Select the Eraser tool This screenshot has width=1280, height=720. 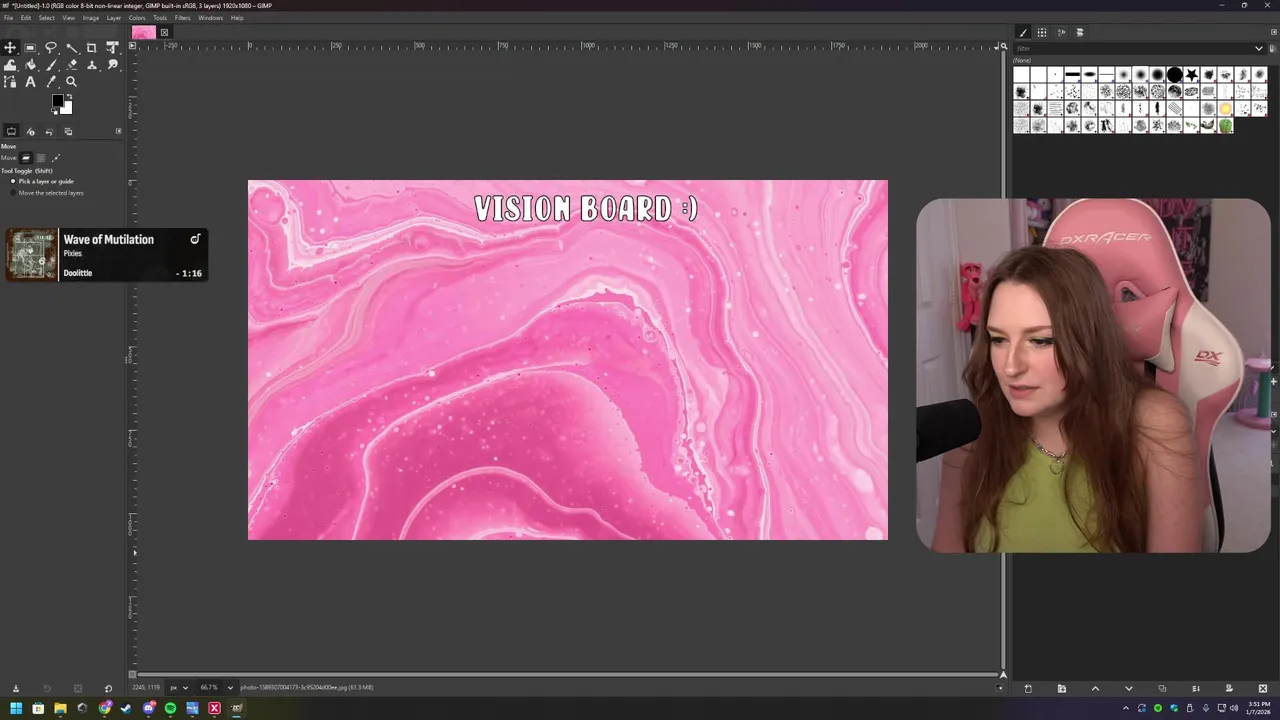pos(71,65)
